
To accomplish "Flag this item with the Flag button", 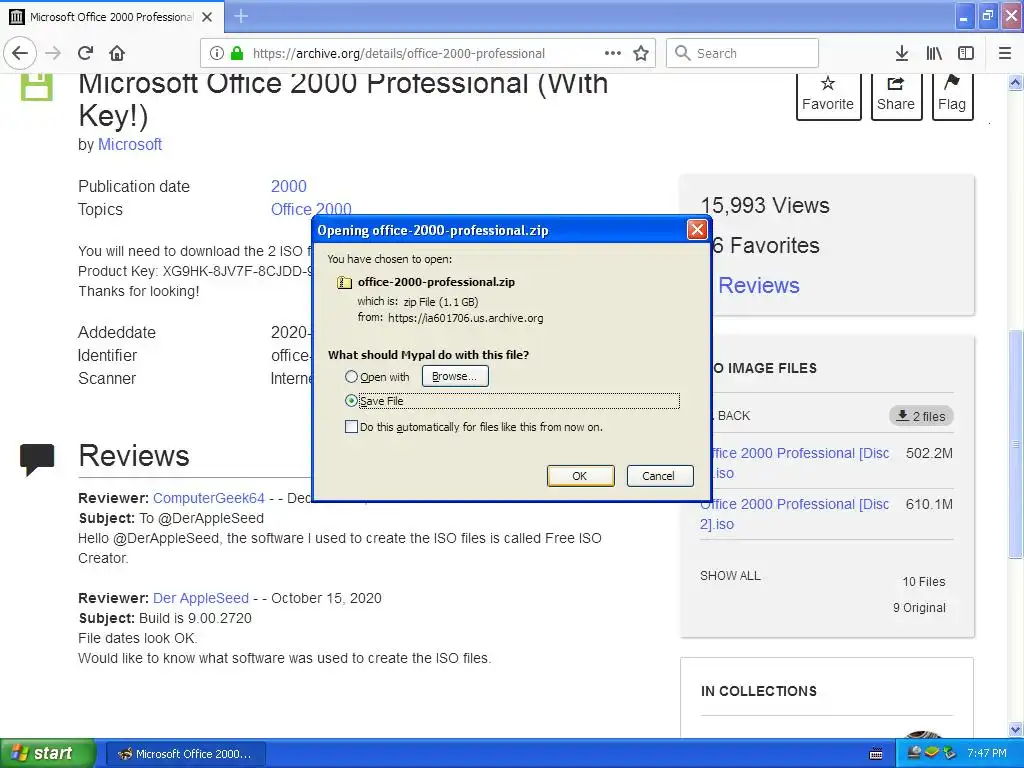I will [952, 95].
